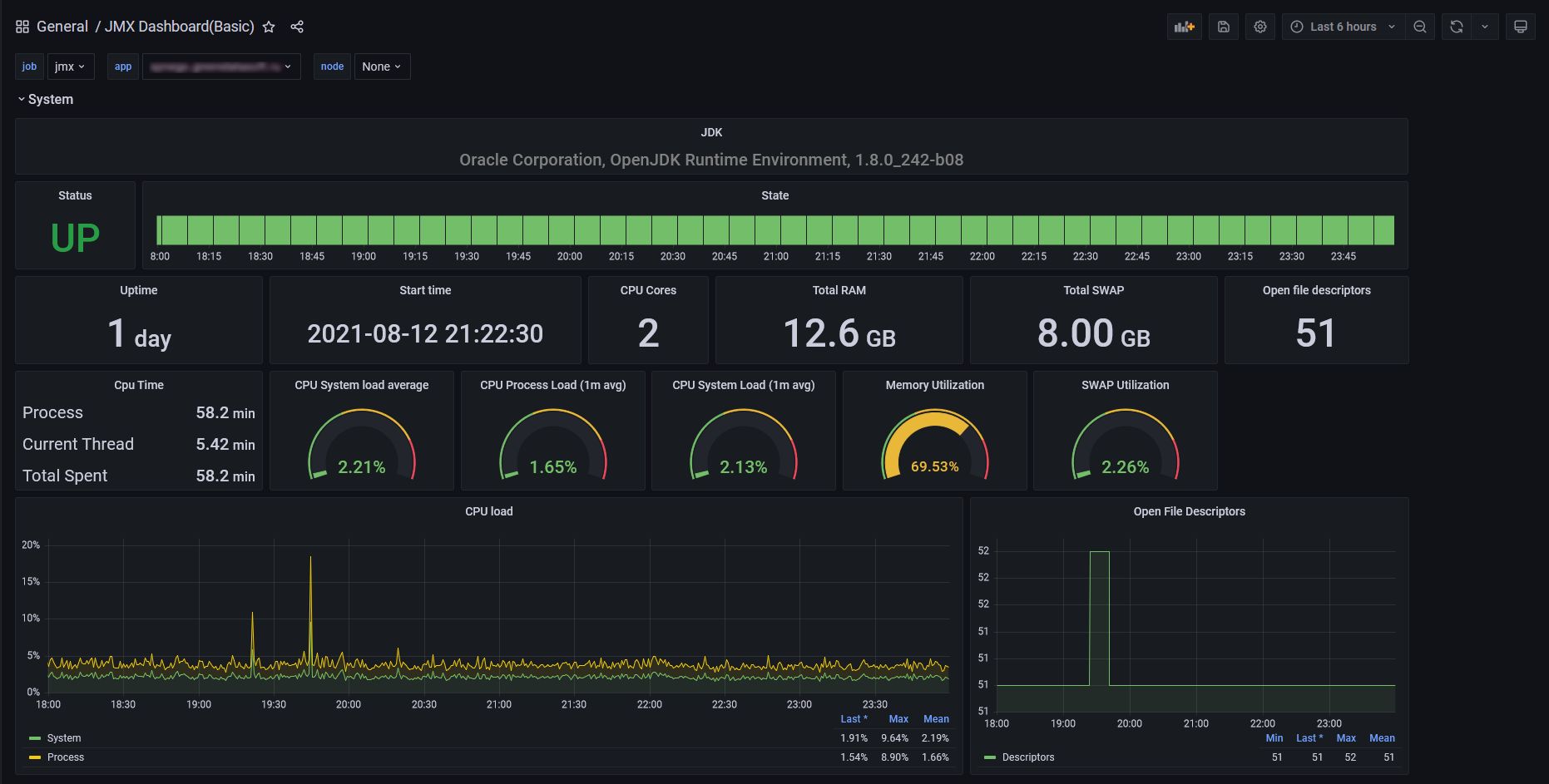
Task: Open the node dropdown set to None
Action: [x=381, y=67]
